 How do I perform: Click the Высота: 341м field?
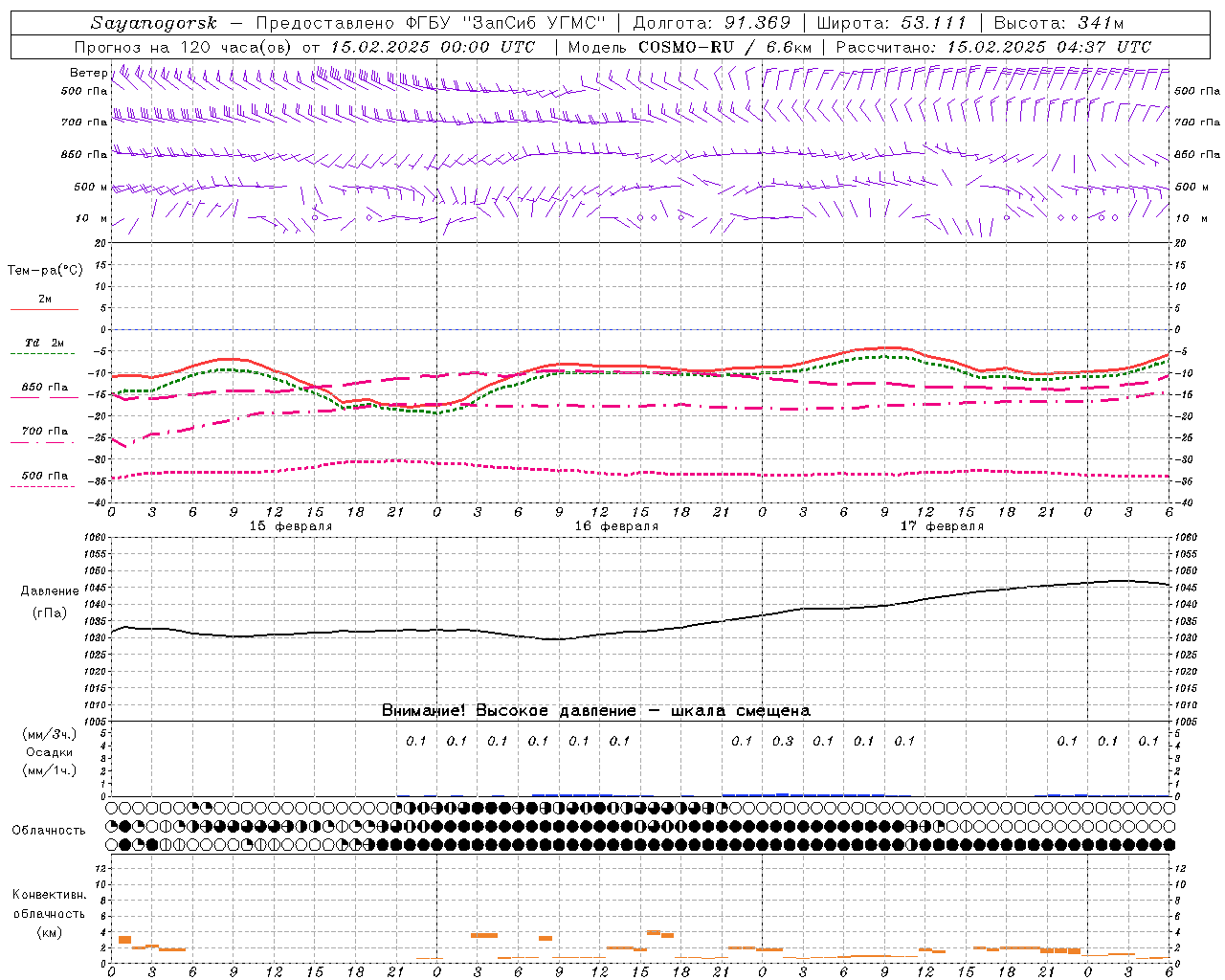(x=1058, y=23)
